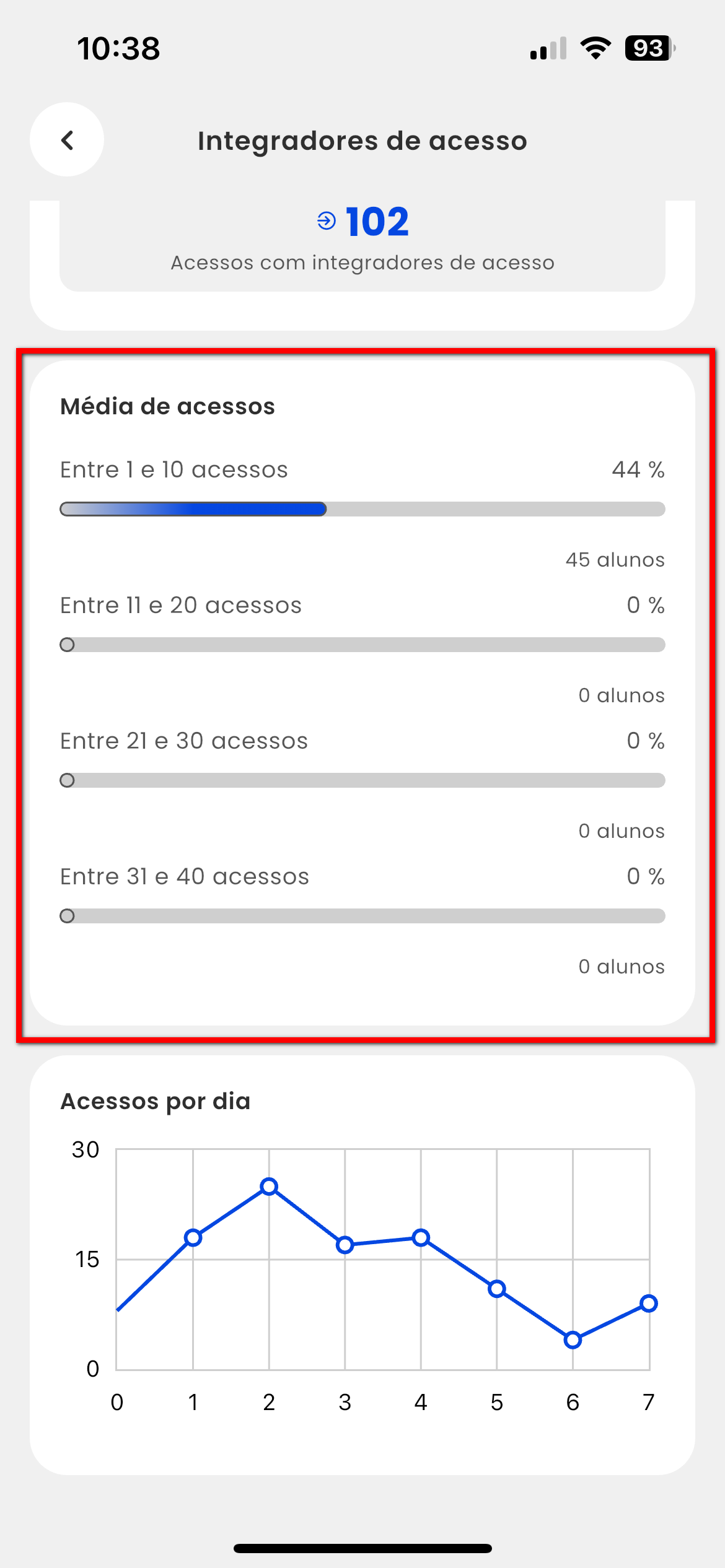Tap the back arrow button
The image size is (725, 1568).
click(67, 140)
